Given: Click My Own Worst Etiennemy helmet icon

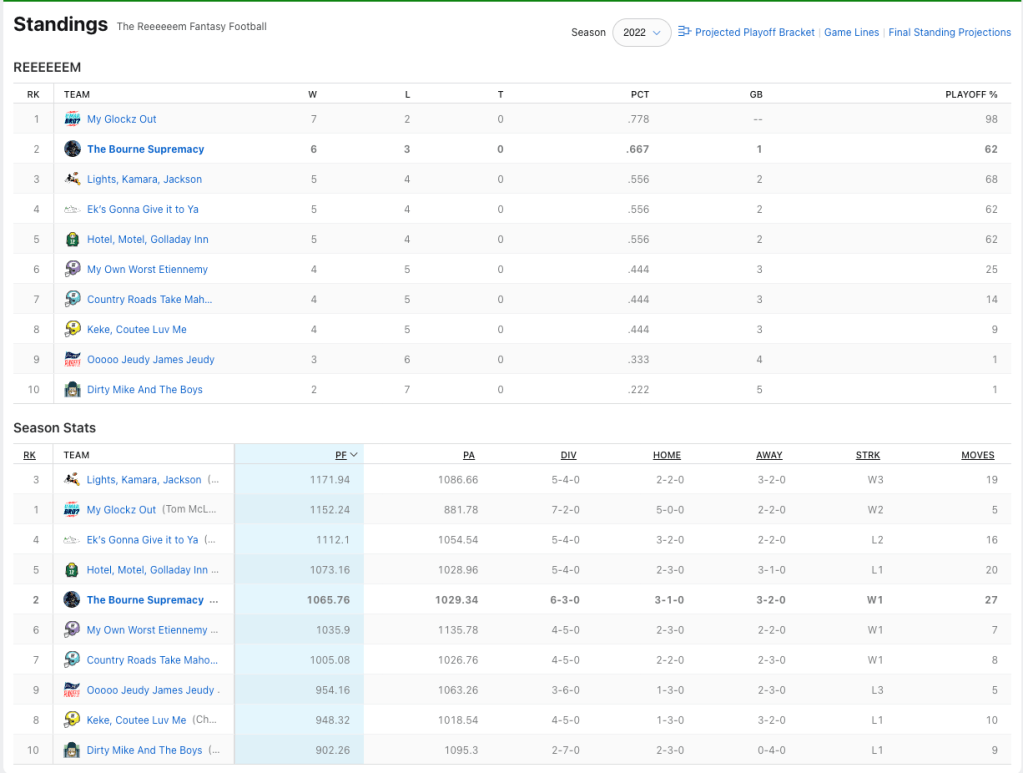Looking at the screenshot, I should [x=72, y=269].
